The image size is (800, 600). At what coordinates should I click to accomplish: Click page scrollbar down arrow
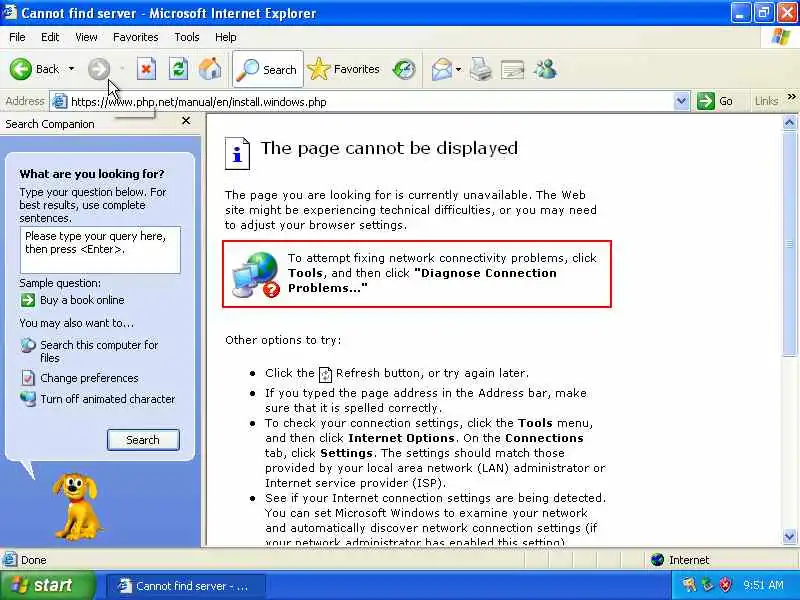pos(789,537)
